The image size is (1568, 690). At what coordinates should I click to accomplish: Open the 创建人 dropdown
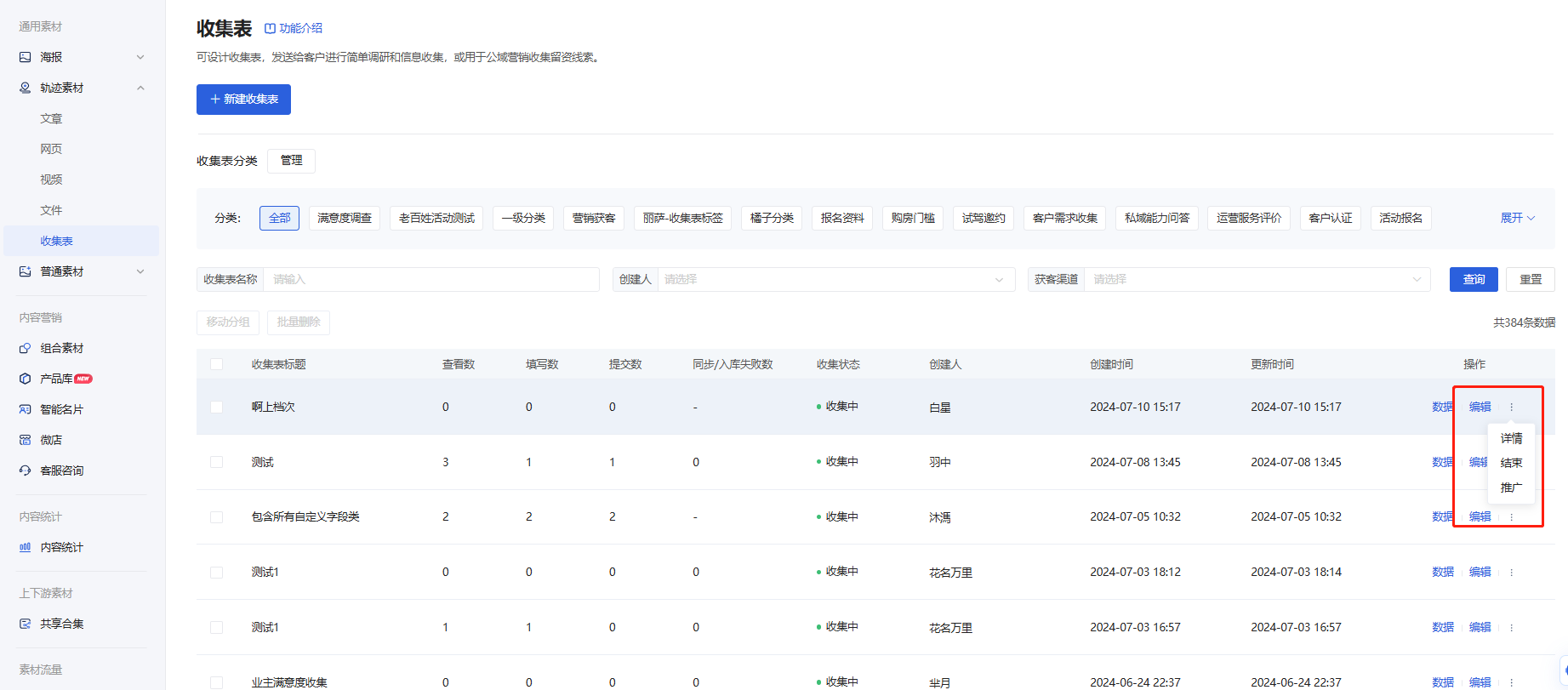click(x=836, y=279)
